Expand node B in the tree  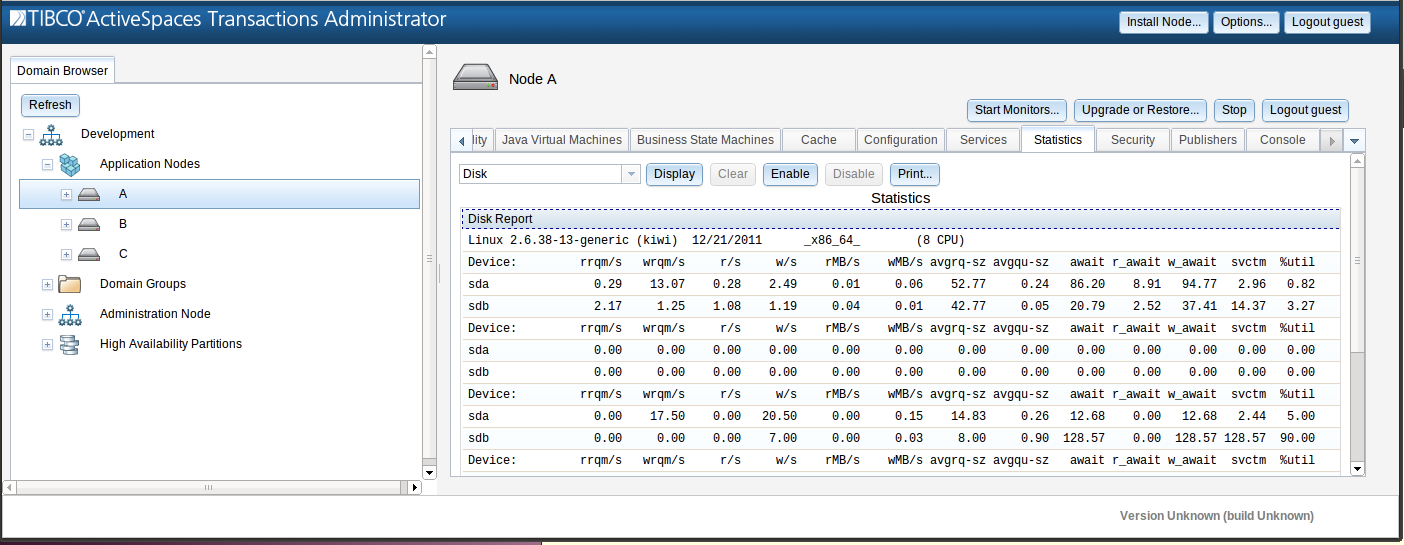(x=66, y=224)
